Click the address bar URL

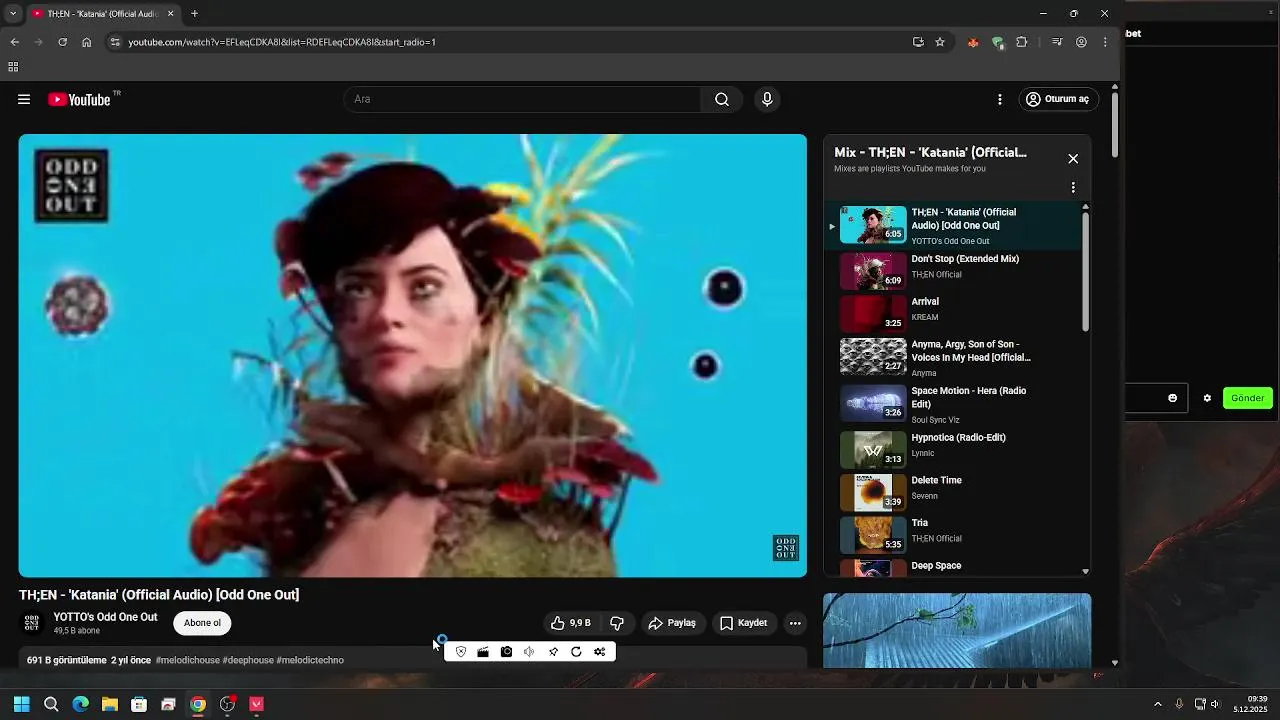(282, 42)
